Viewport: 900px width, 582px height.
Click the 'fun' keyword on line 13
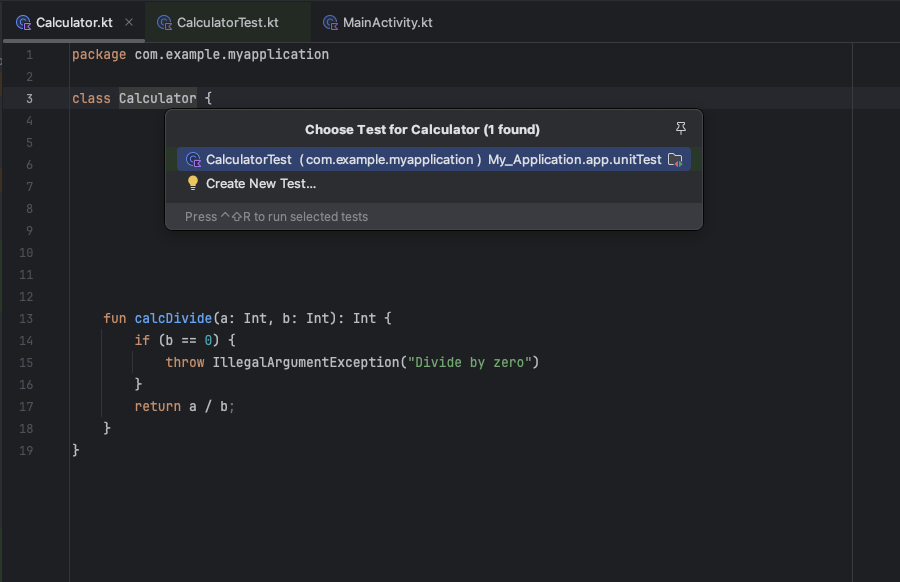(115, 319)
